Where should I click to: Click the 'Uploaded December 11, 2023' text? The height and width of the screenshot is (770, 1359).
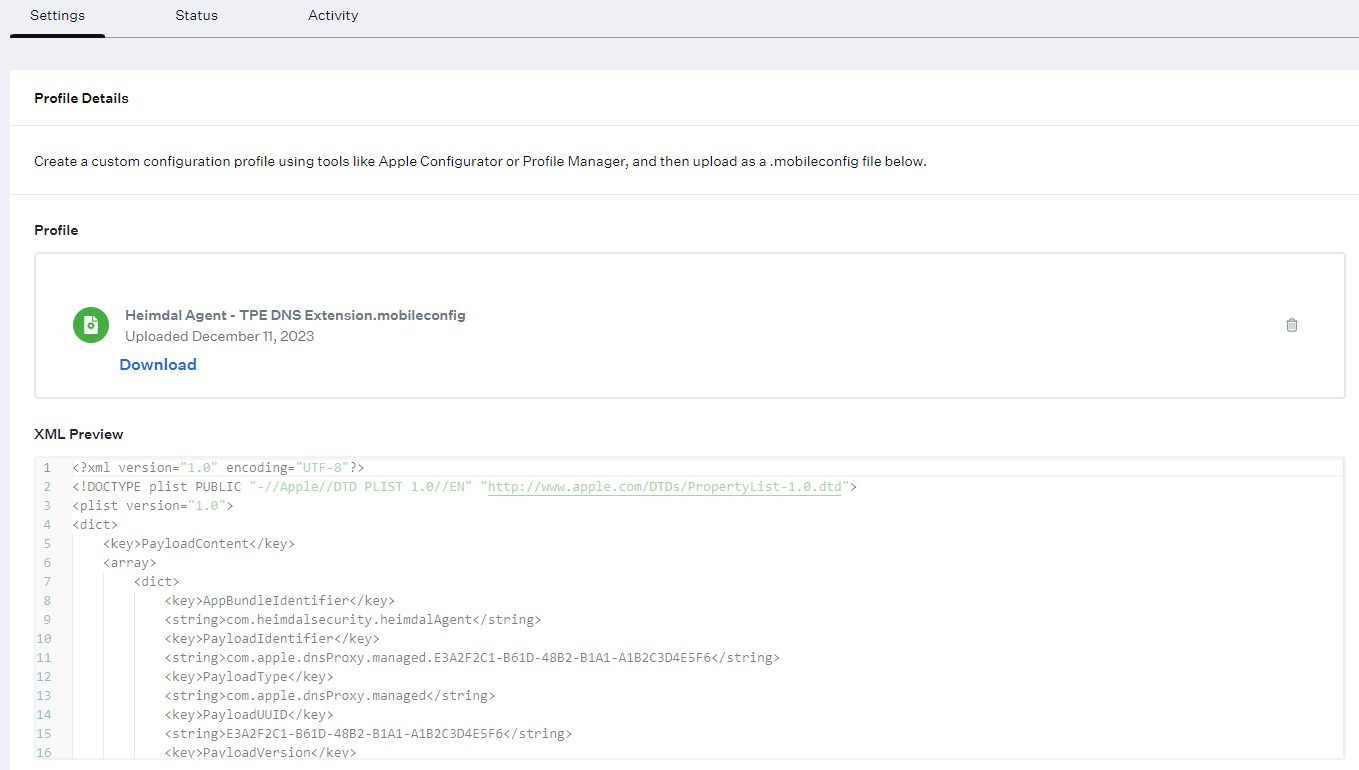(220, 336)
